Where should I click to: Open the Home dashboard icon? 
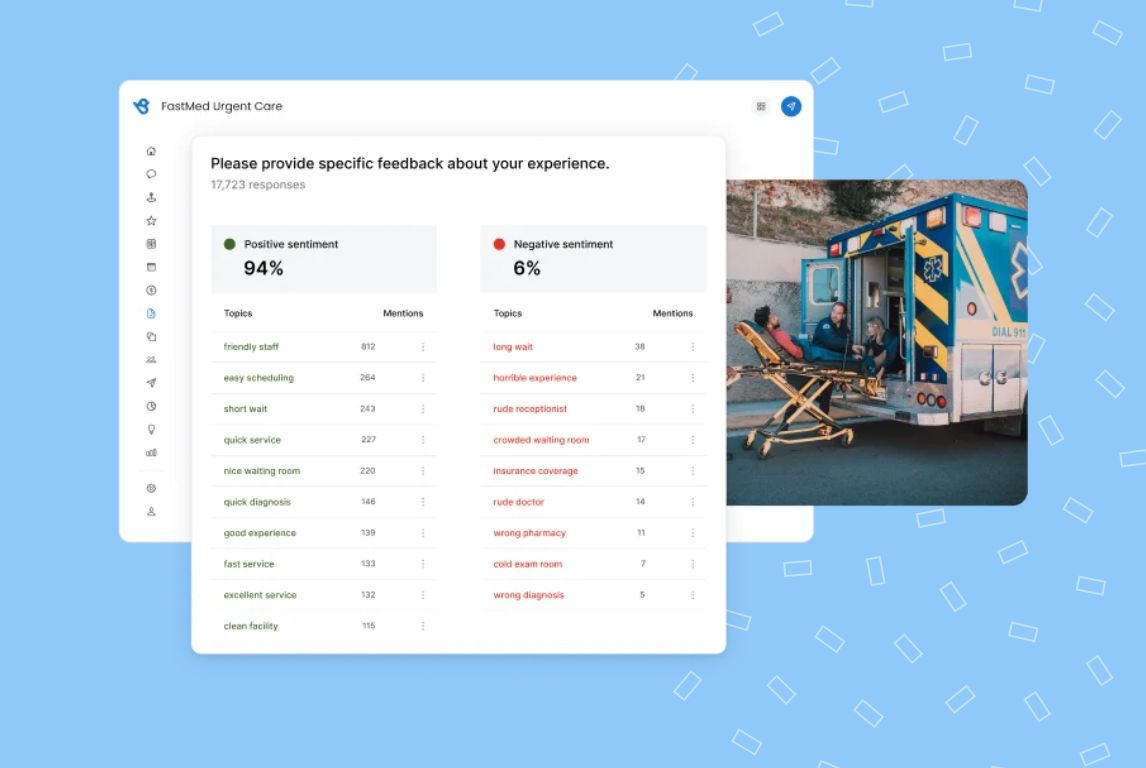pyautogui.click(x=151, y=151)
